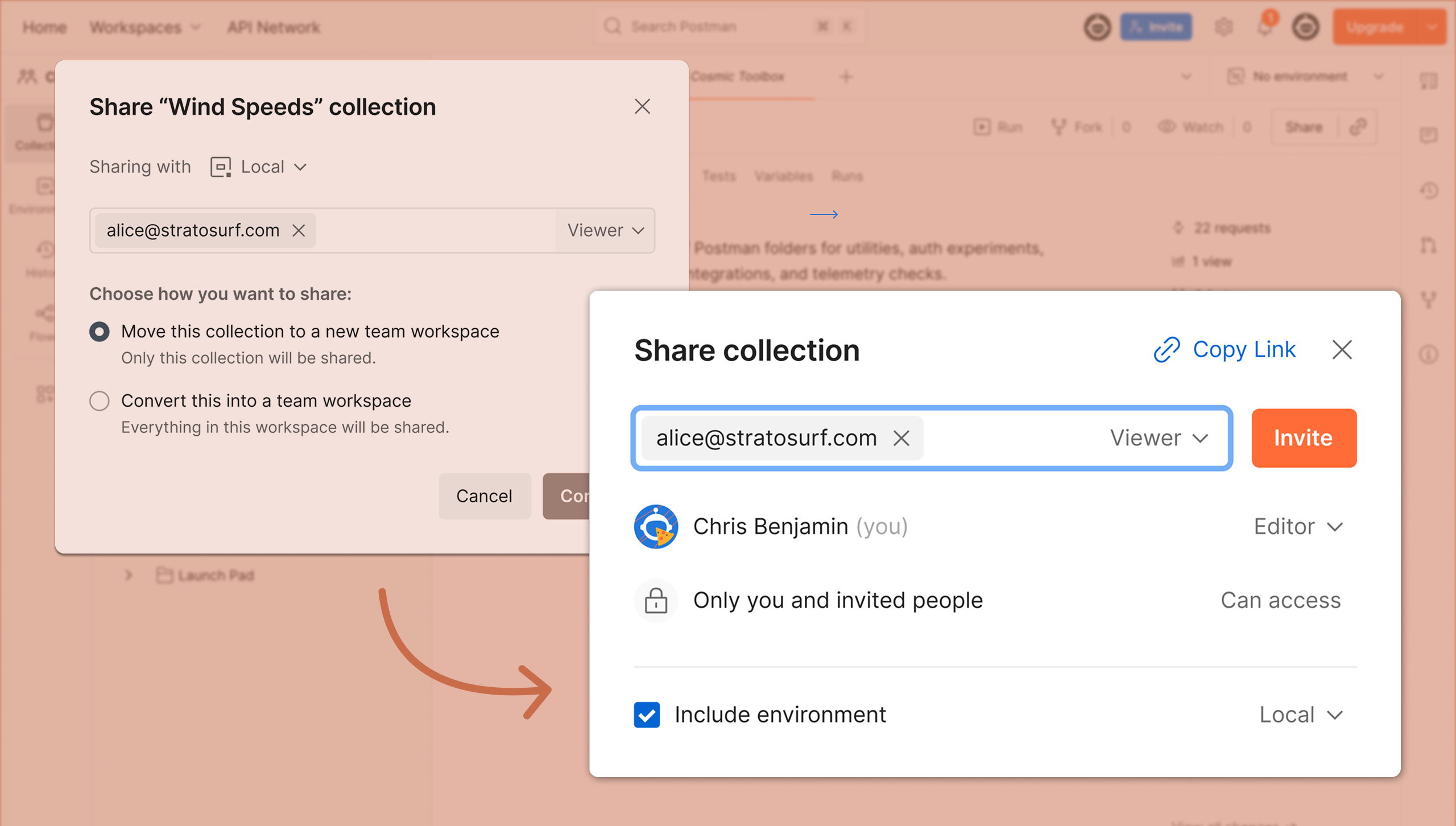The height and width of the screenshot is (826, 1456).
Task: Remove the alice email chip in Wind Speeds dialog
Action: pos(299,230)
